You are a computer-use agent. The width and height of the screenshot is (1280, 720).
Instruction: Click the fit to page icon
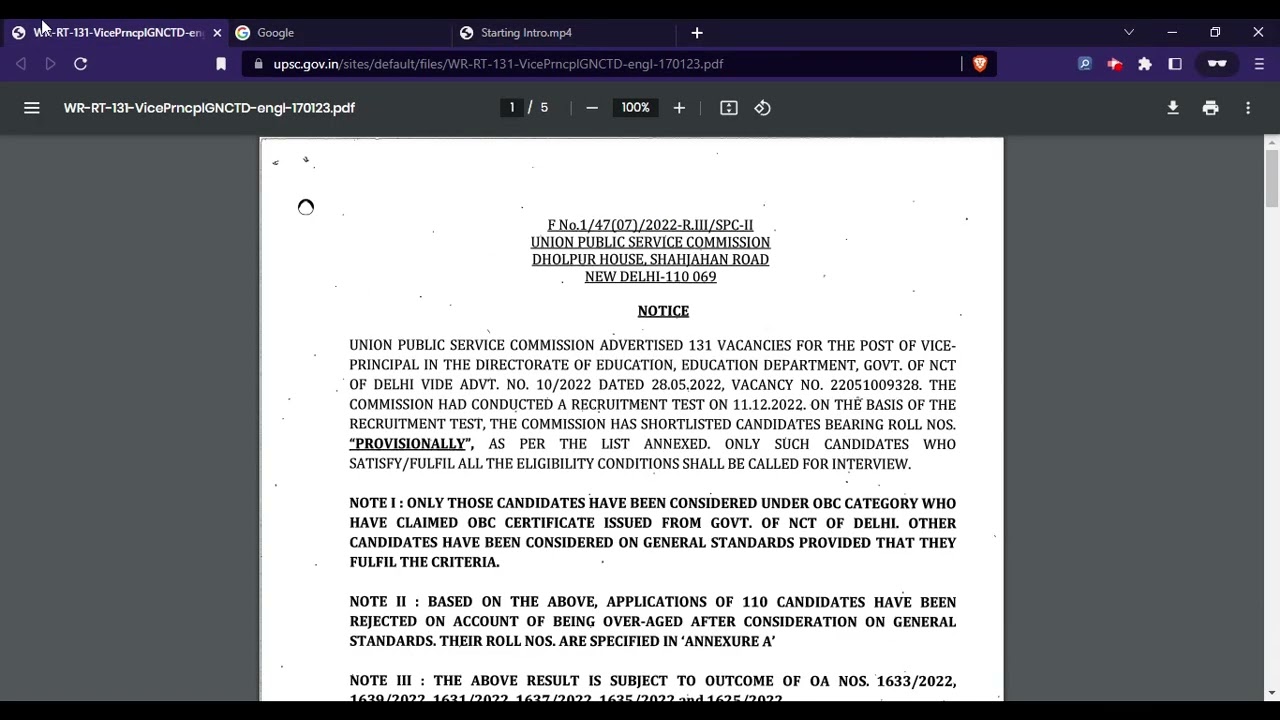pos(729,108)
